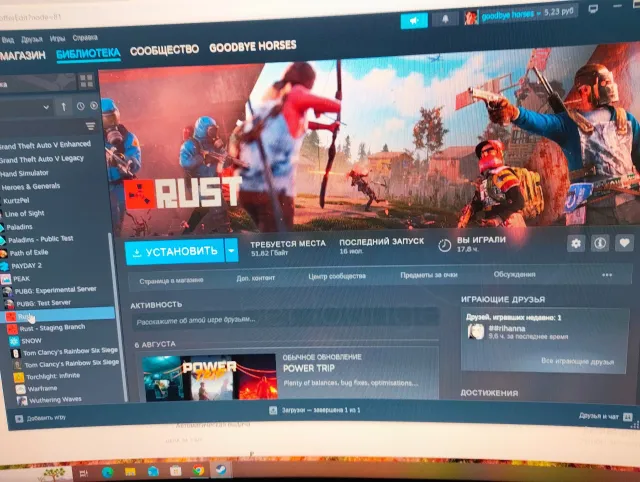Open the Друзья menu
This screenshot has width=640, height=482.
click(31, 39)
